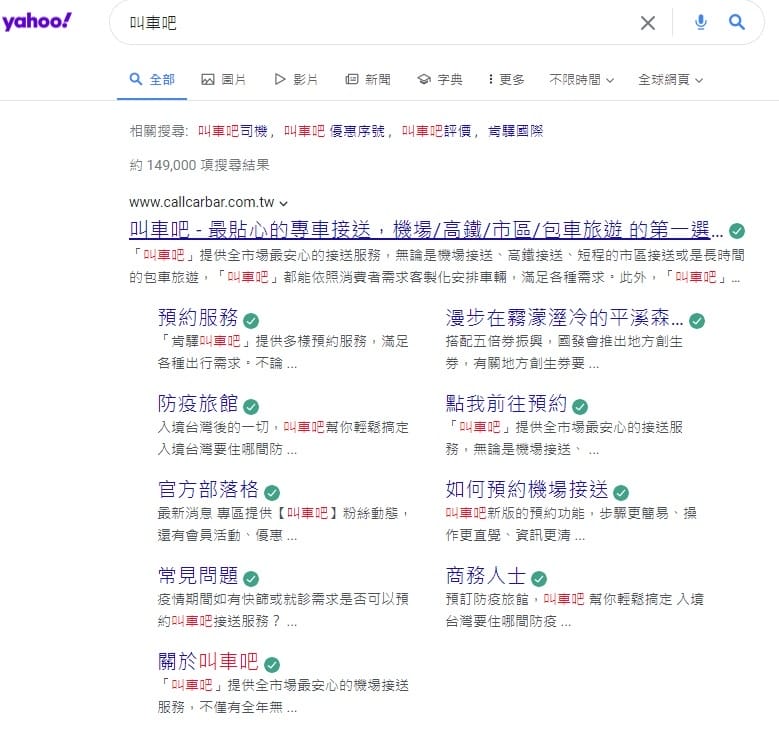Image resolution: width=779 pixels, height=750 pixels.
Task: Click verified checkmark beside 關於叫車吧
Action: click(272, 665)
